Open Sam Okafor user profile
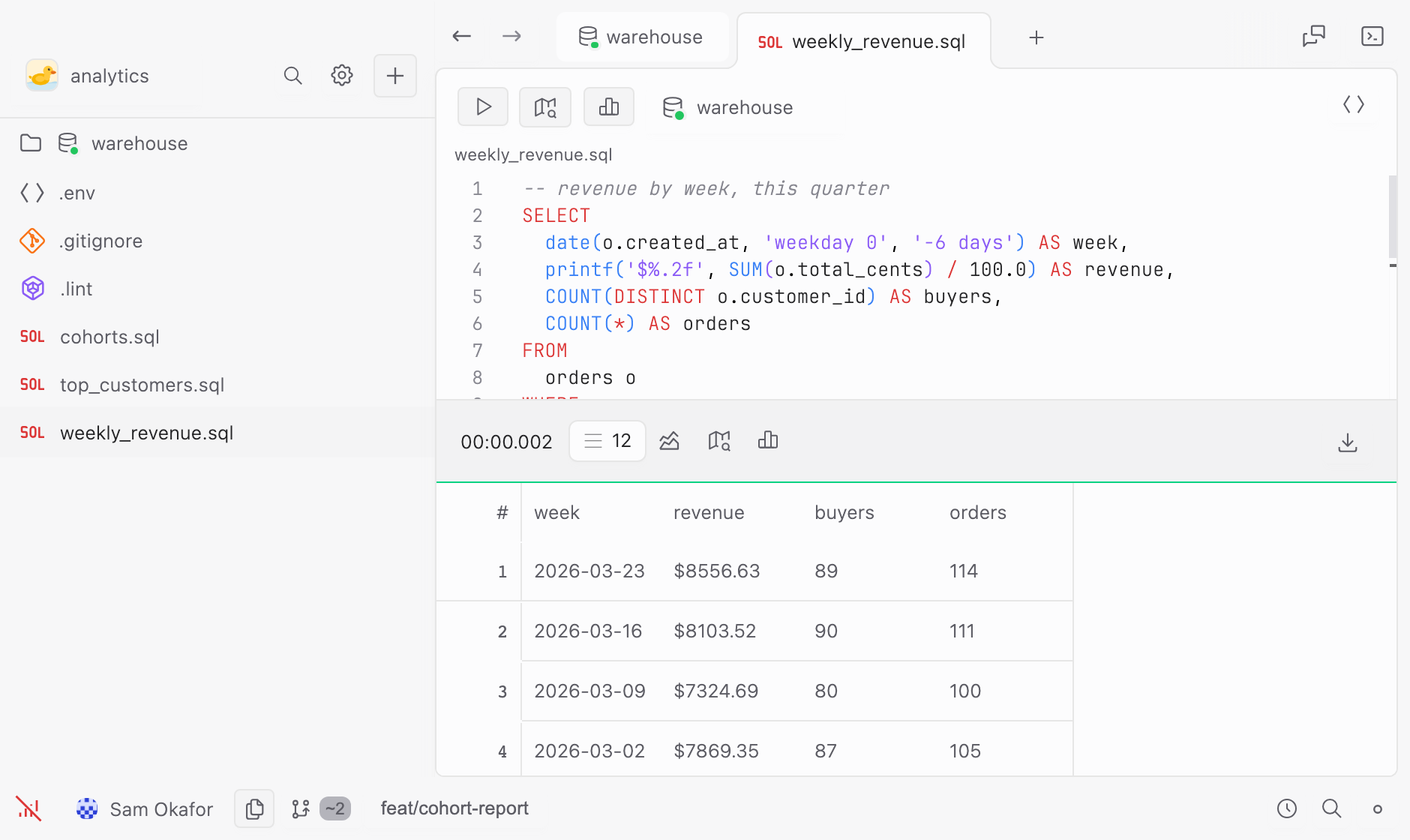The height and width of the screenshot is (840, 1410). (x=145, y=809)
